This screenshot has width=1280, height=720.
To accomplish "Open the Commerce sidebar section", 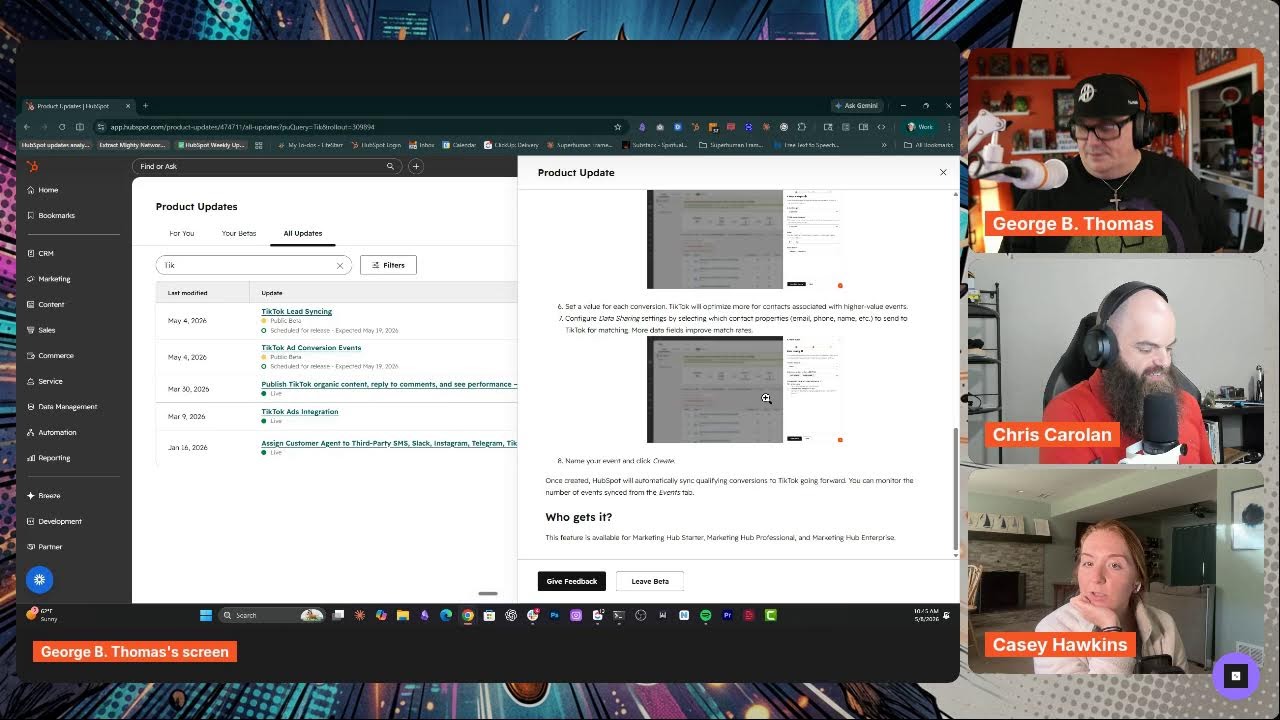I will pos(56,355).
